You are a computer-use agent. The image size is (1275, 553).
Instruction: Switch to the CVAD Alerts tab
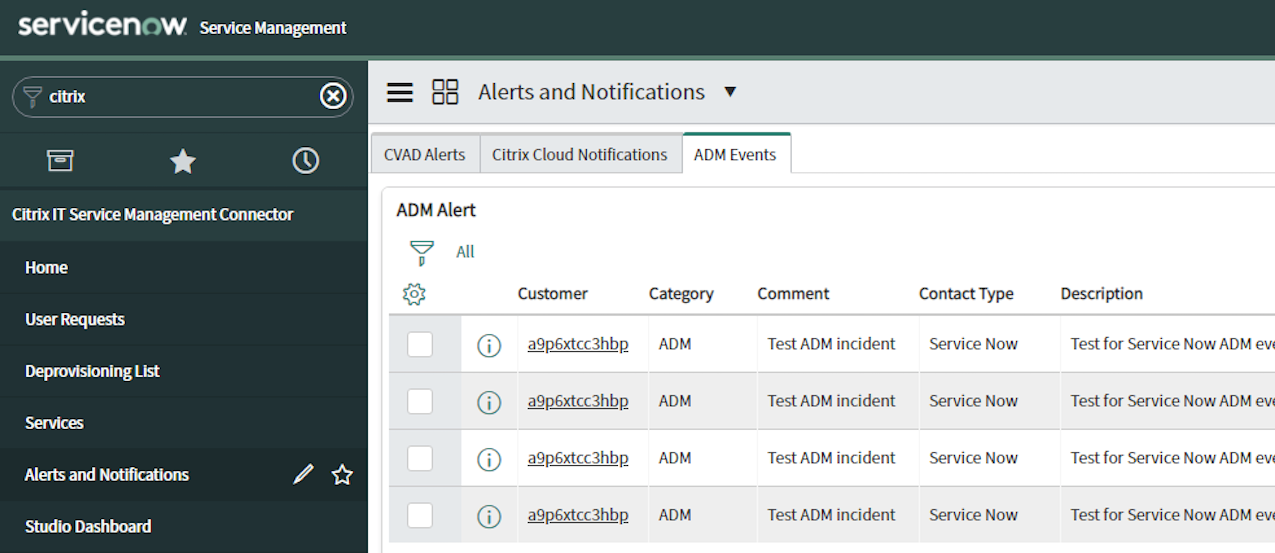(425, 155)
